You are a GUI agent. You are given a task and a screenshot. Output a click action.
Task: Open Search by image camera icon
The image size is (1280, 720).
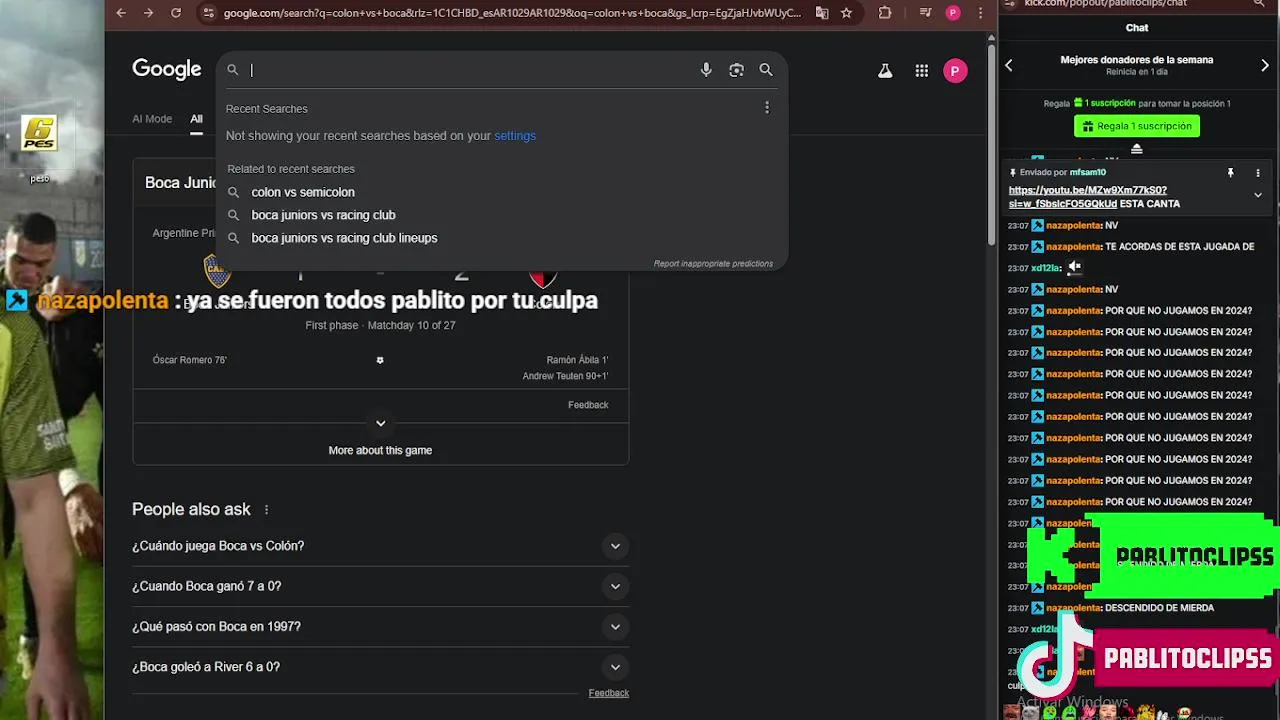tap(736, 70)
